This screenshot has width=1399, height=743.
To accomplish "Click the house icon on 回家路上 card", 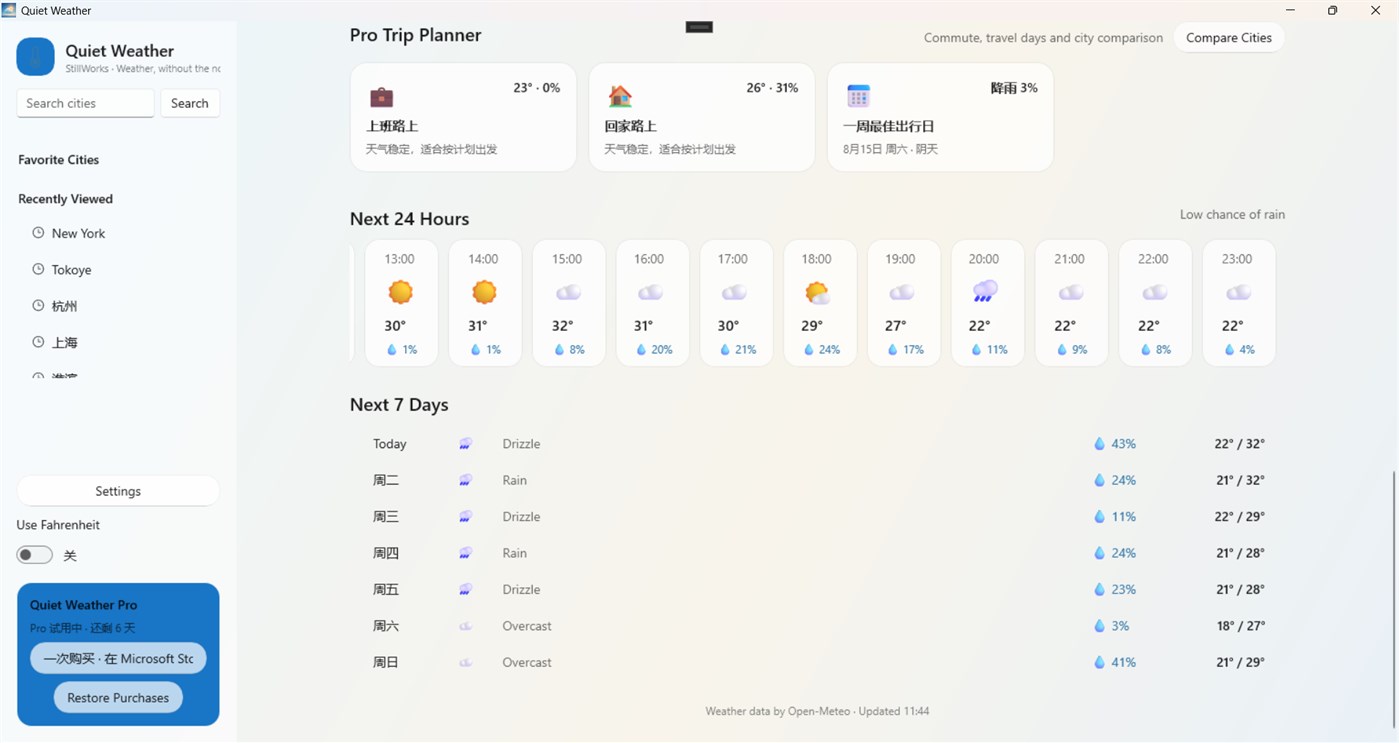I will pyautogui.click(x=620, y=96).
